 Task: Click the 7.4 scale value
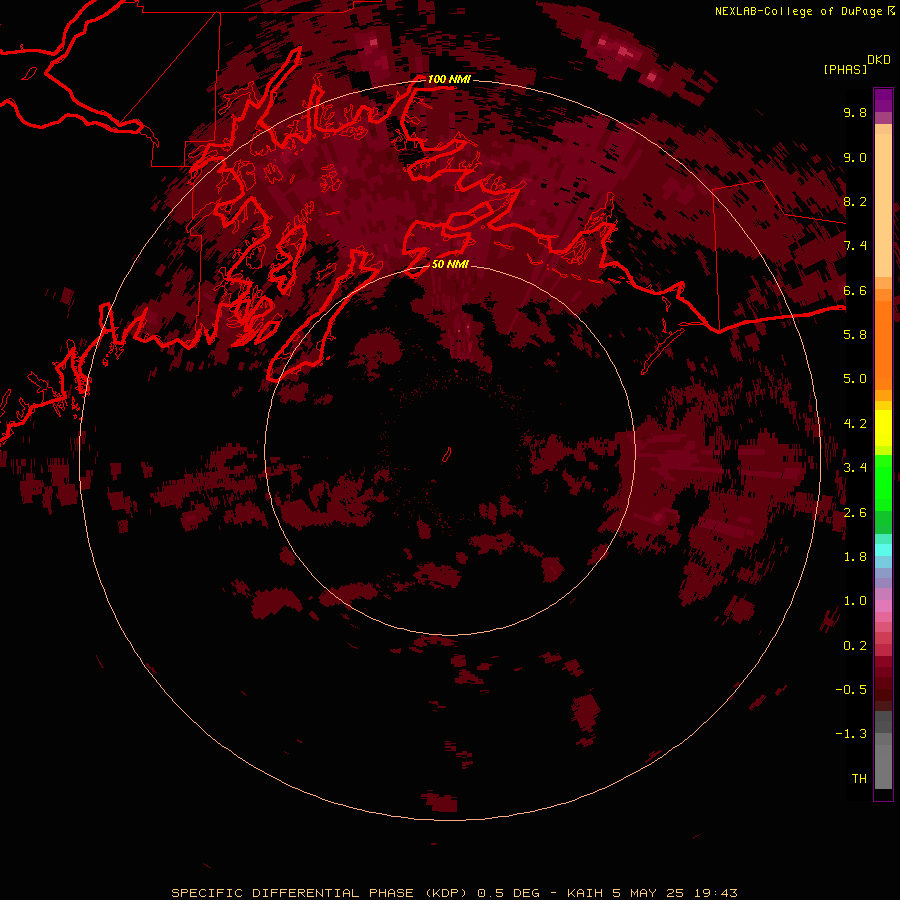click(855, 246)
